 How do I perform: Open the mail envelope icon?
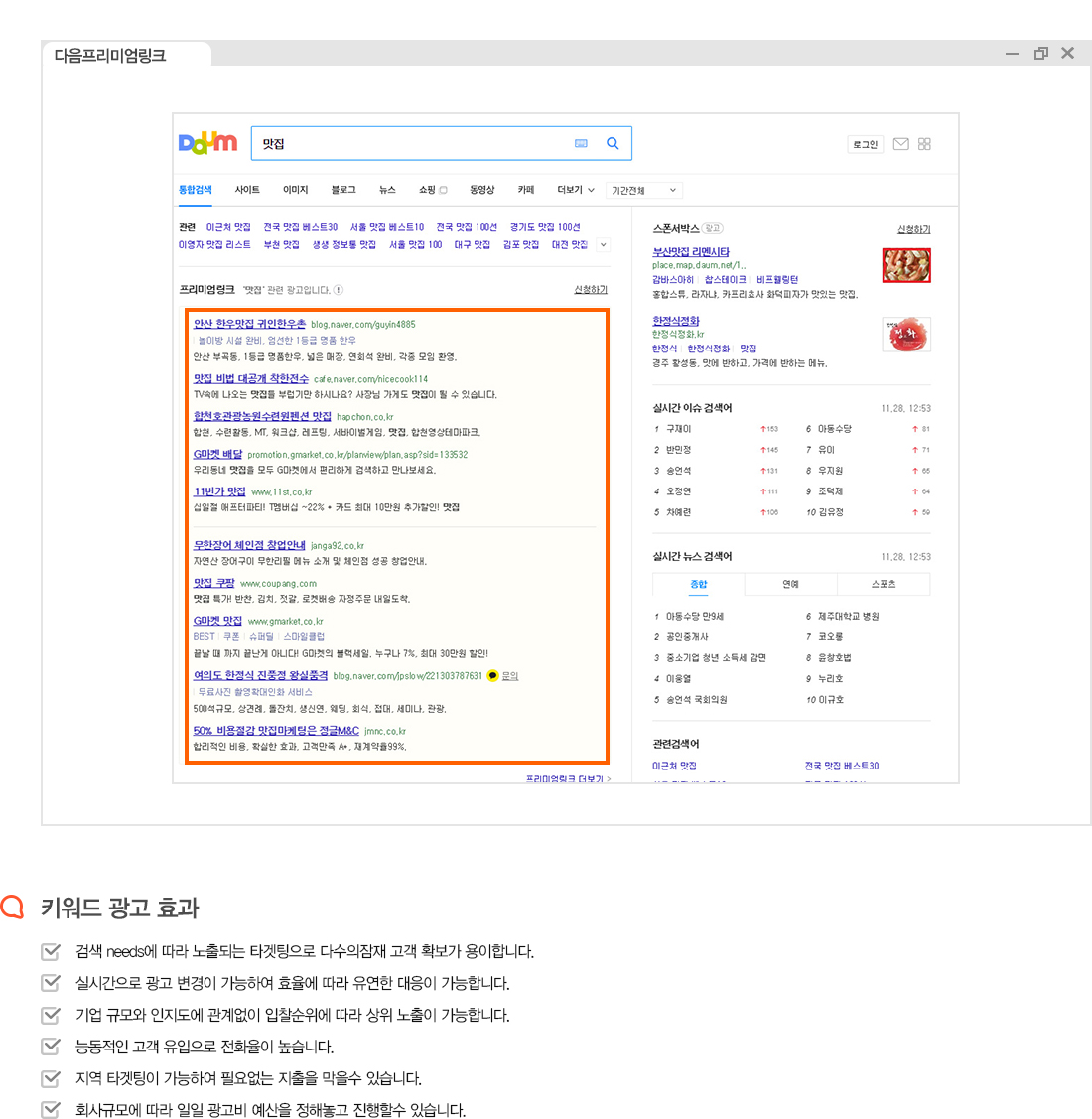click(900, 144)
